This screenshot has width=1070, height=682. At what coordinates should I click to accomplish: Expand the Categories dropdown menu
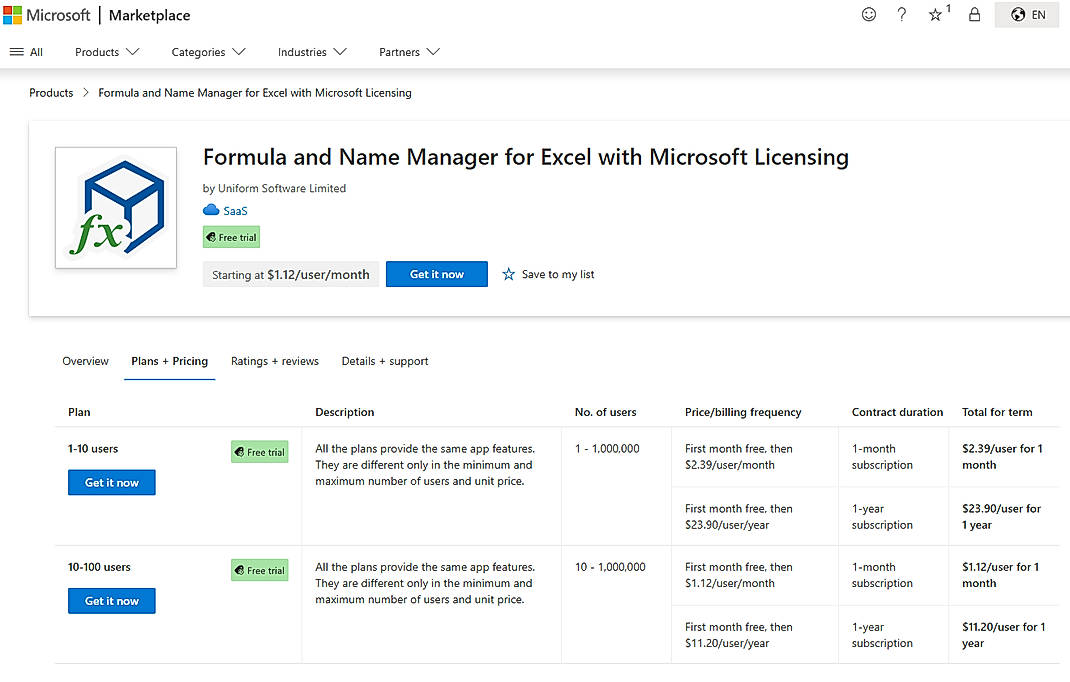[x=208, y=52]
